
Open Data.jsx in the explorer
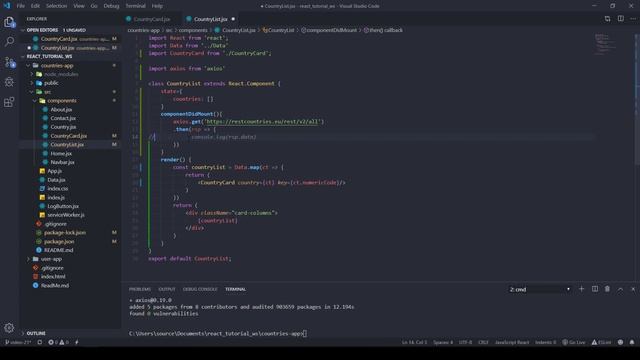click(x=56, y=180)
